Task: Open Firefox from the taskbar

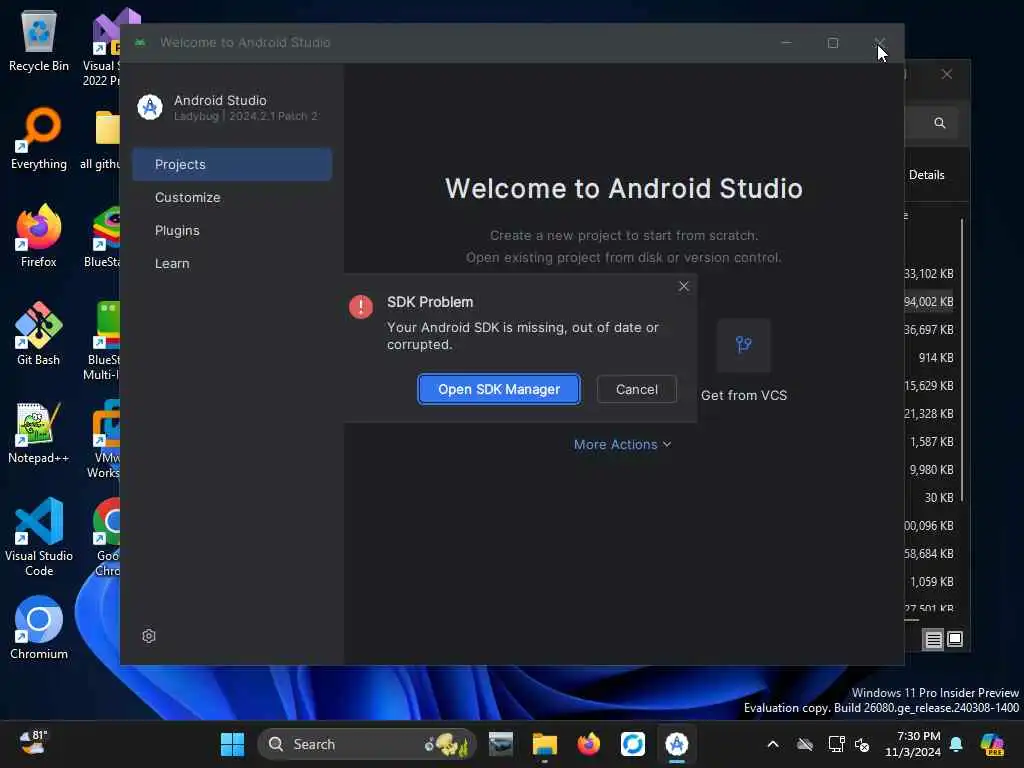Action: tap(588, 744)
